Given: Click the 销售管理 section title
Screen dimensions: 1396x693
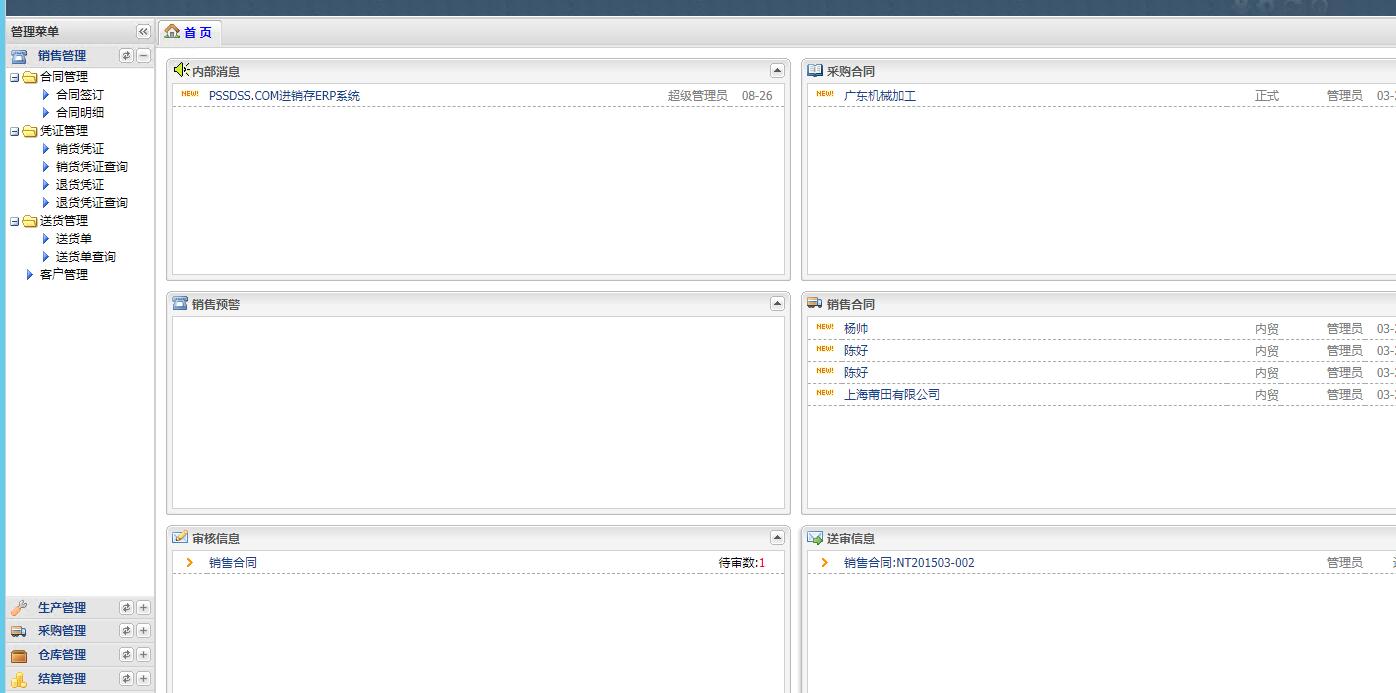Looking at the screenshot, I should pos(62,56).
